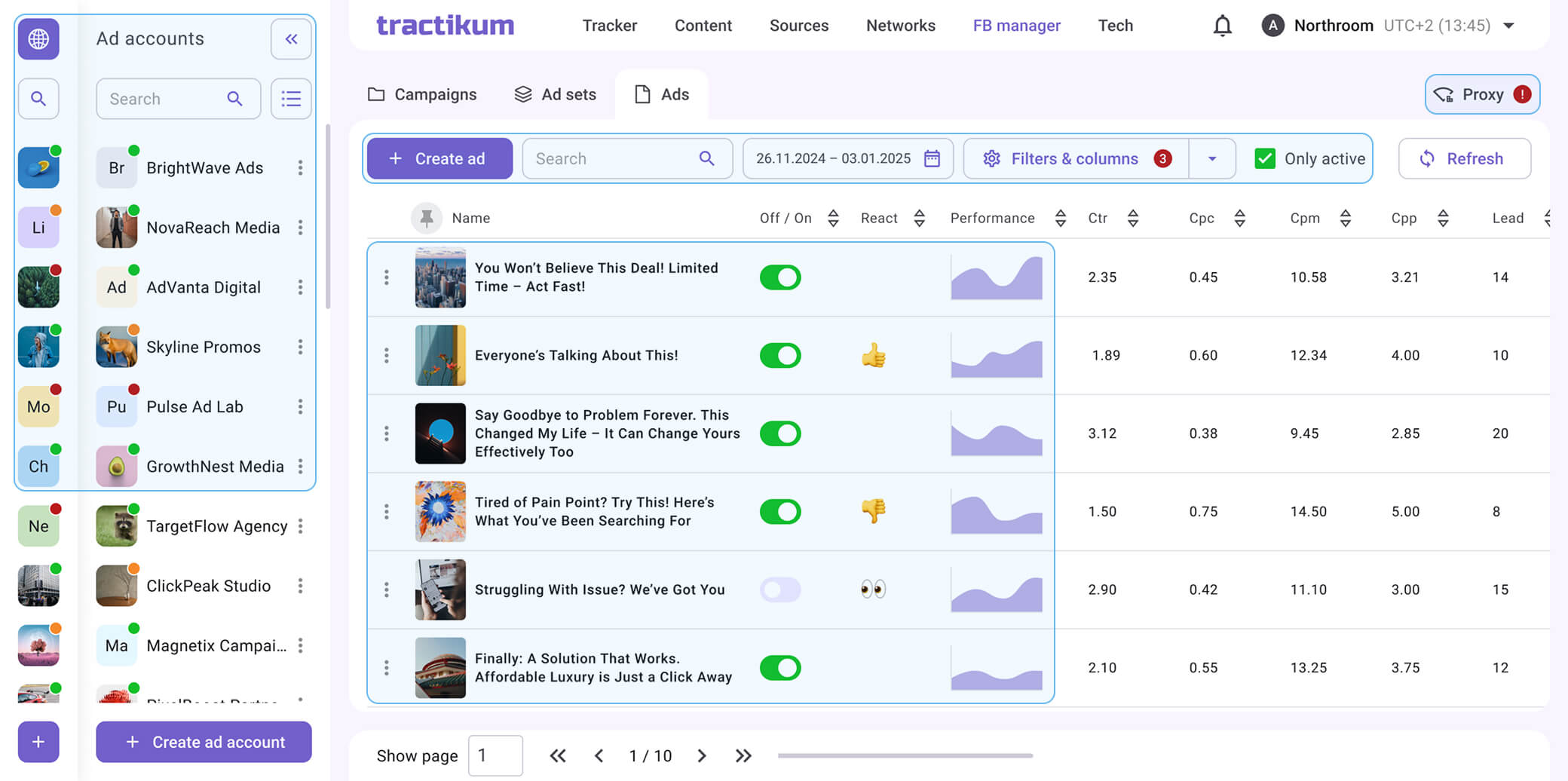The width and height of the screenshot is (1568, 781).
Task: Open the Tracker menu
Action: 609,26
